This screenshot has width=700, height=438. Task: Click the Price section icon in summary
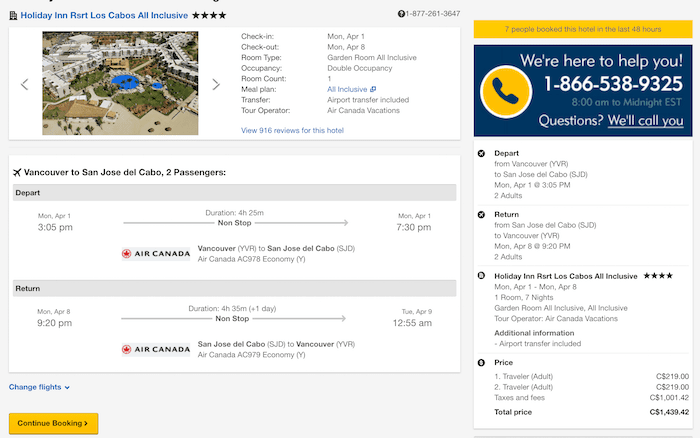[x=481, y=363]
